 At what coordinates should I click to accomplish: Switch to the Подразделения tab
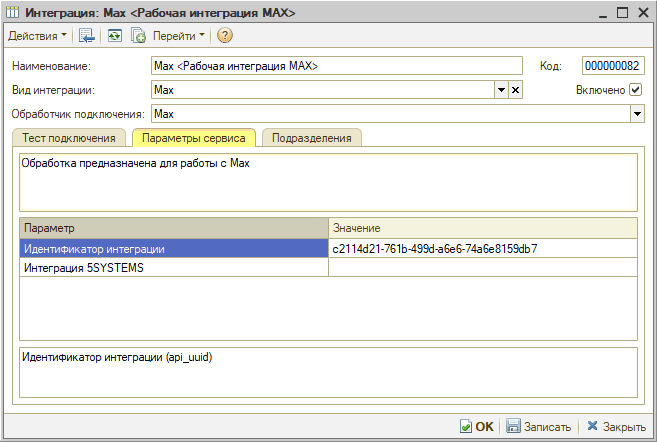point(311,138)
